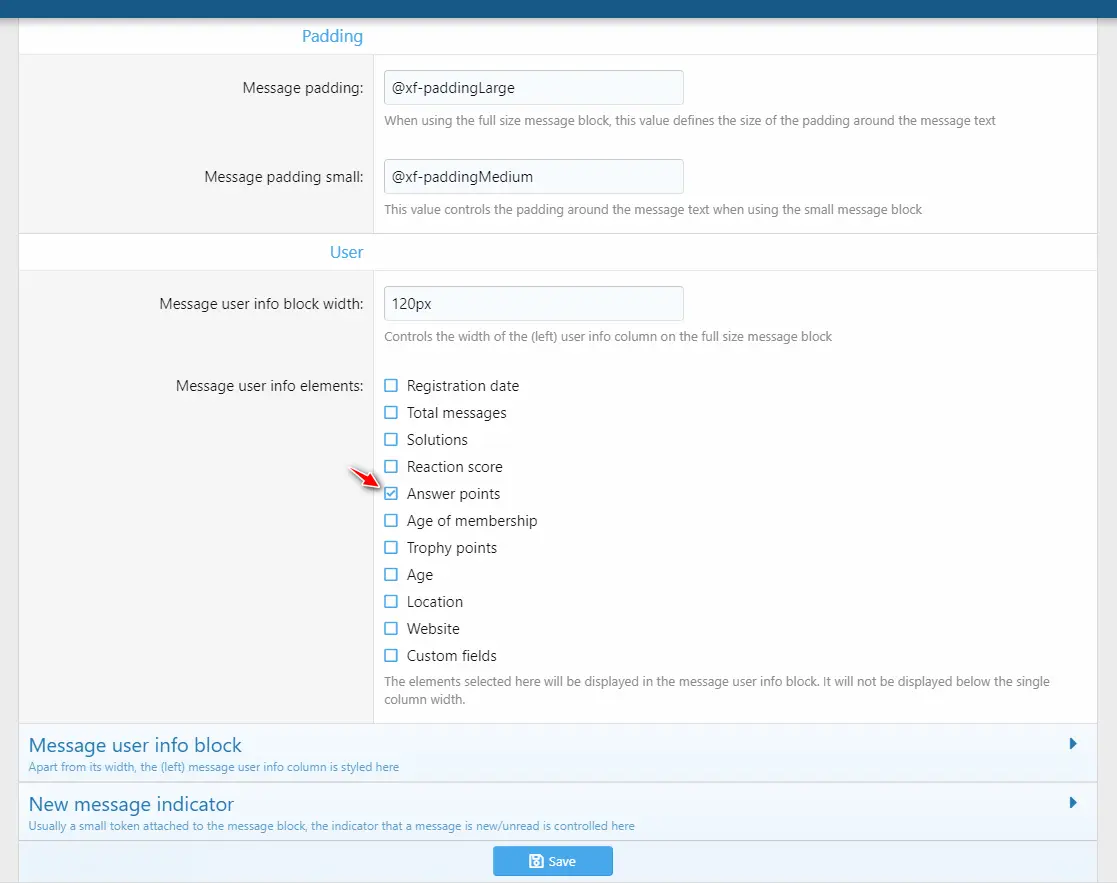Image resolution: width=1117 pixels, height=883 pixels.
Task: Click the 'Reaction score' label text
Action: [x=454, y=467]
